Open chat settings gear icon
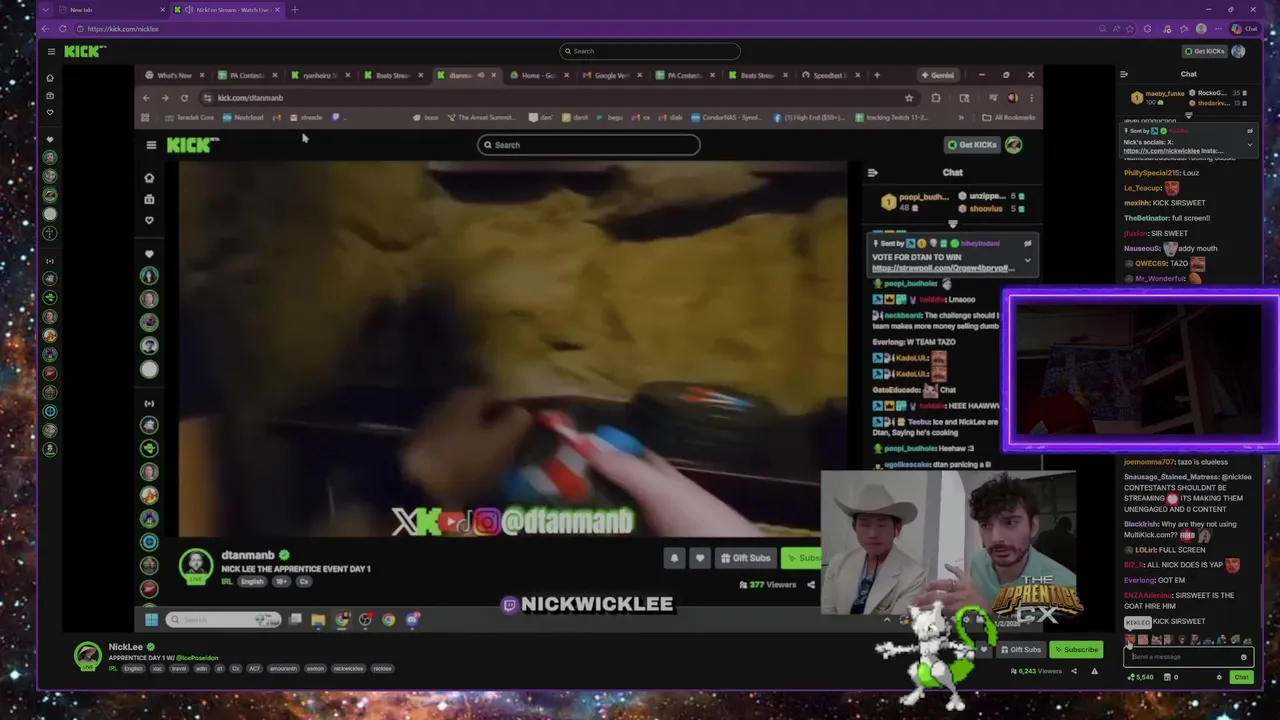Viewport: 1280px width, 720px height. tap(1219, 677)
